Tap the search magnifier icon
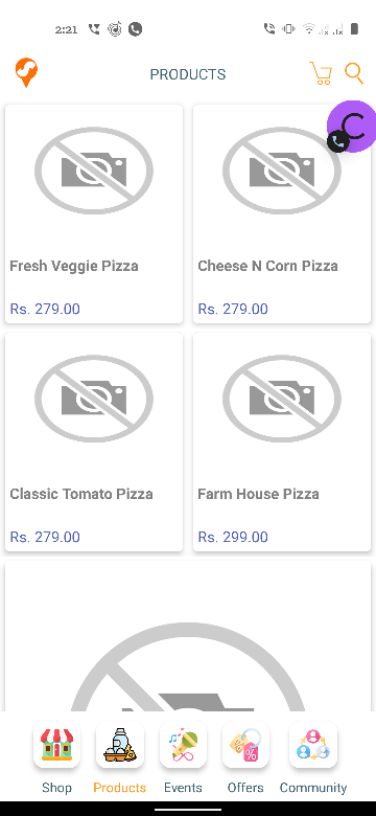 pos(354,73)
